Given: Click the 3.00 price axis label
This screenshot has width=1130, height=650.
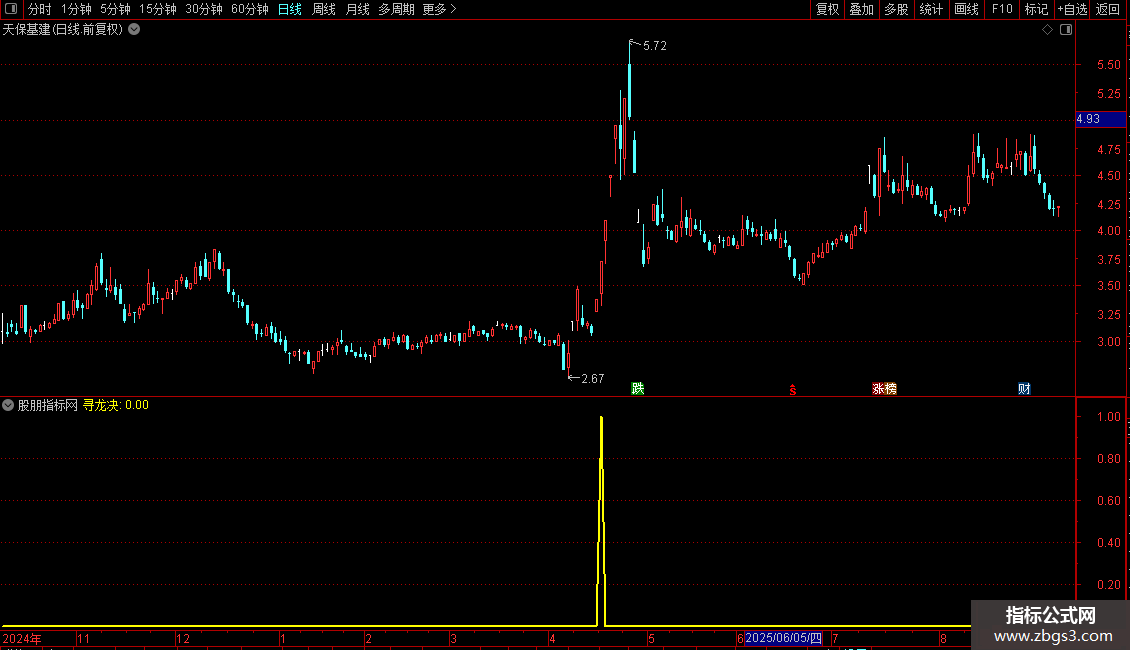Looking at the screenshot, I should (1108, 342).
